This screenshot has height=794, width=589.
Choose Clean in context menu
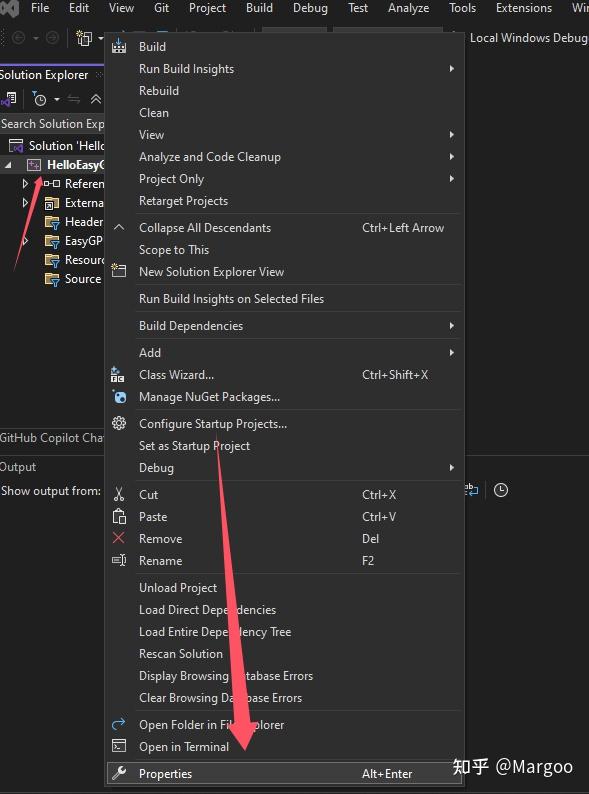click(x=153, y=112)
